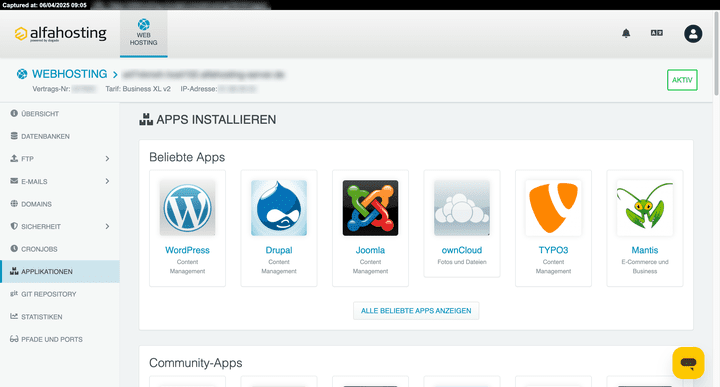Click the Tarif: Business XL v2 text
Viewport: 720px width, 387px height.
coord(138,89)
